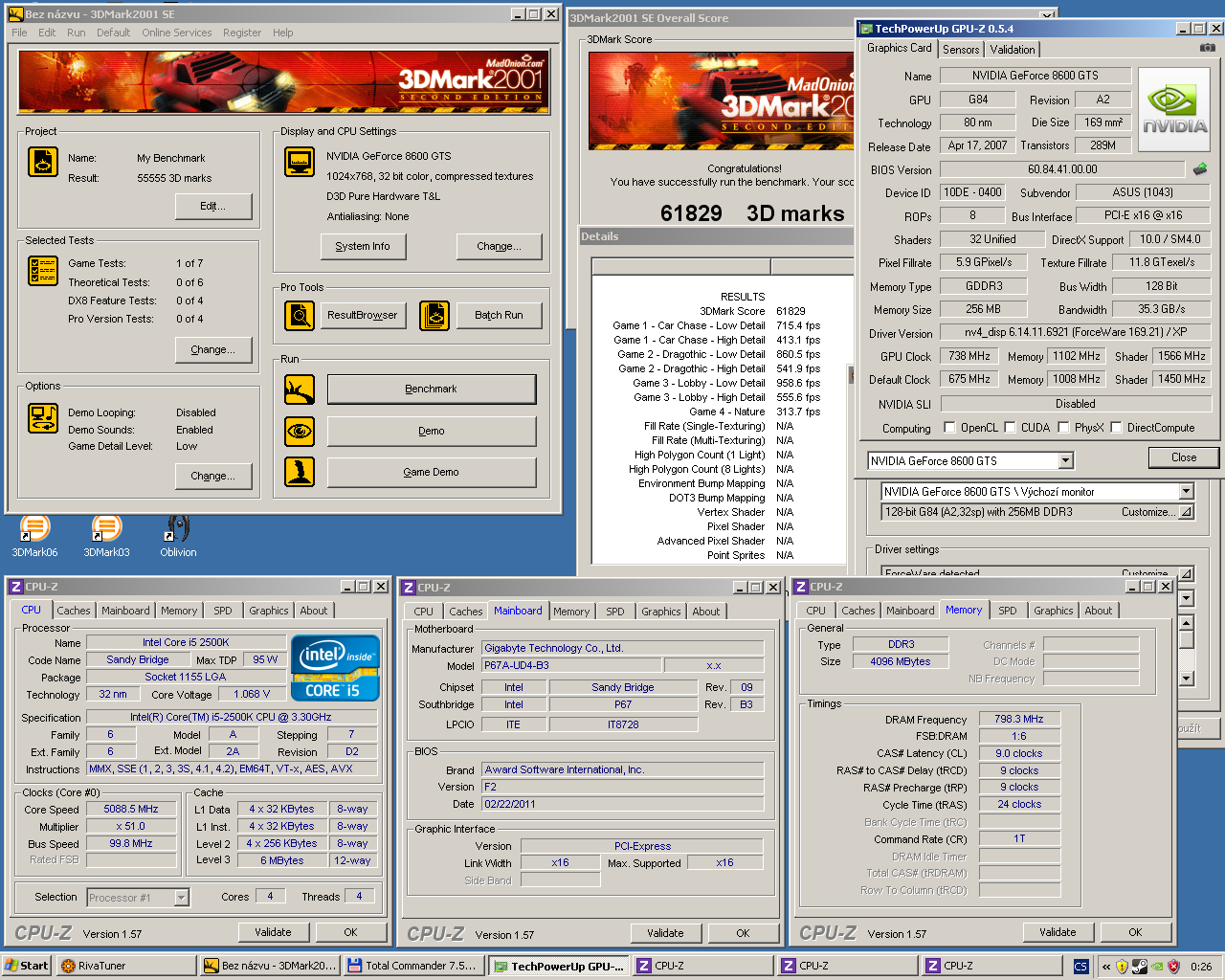This screenshot has height=980, width=1225.
Task: Click the ResultBrowser button
Action: pos(363,316)
